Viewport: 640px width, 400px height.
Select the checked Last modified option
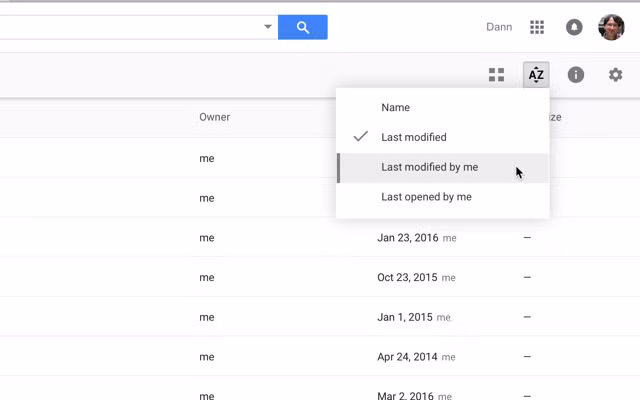[413, 137]
